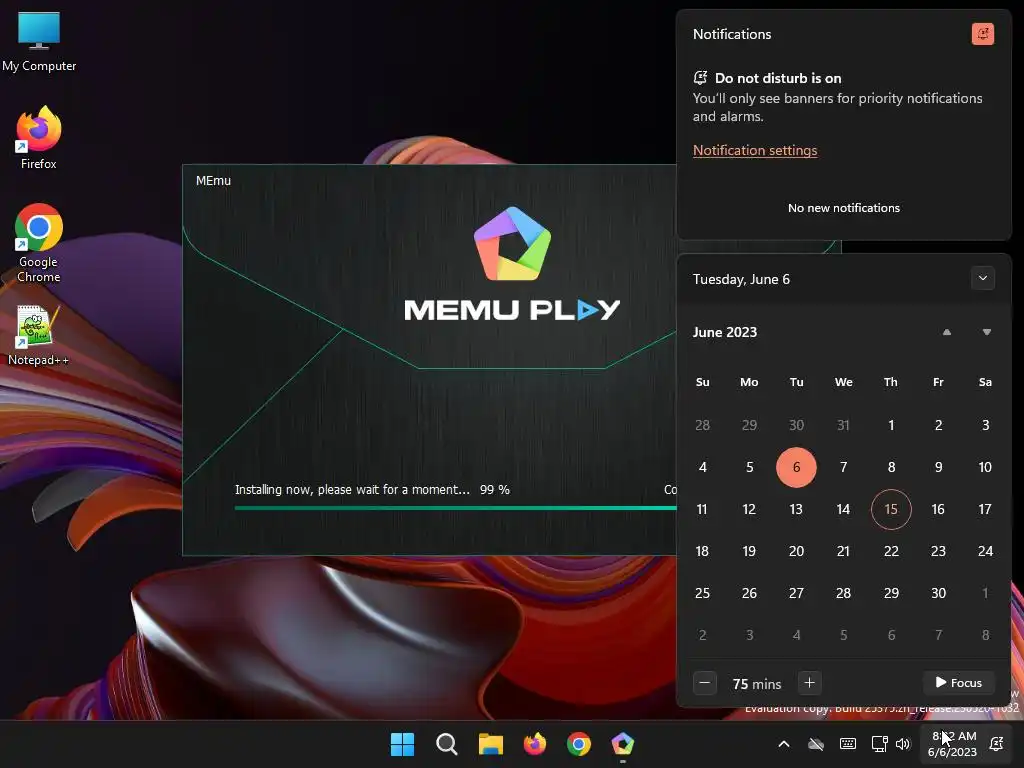Click 'Do not disturb is on' heading
The width and height of the screenshot is (1024, 768).
click(x=778, y=78)
